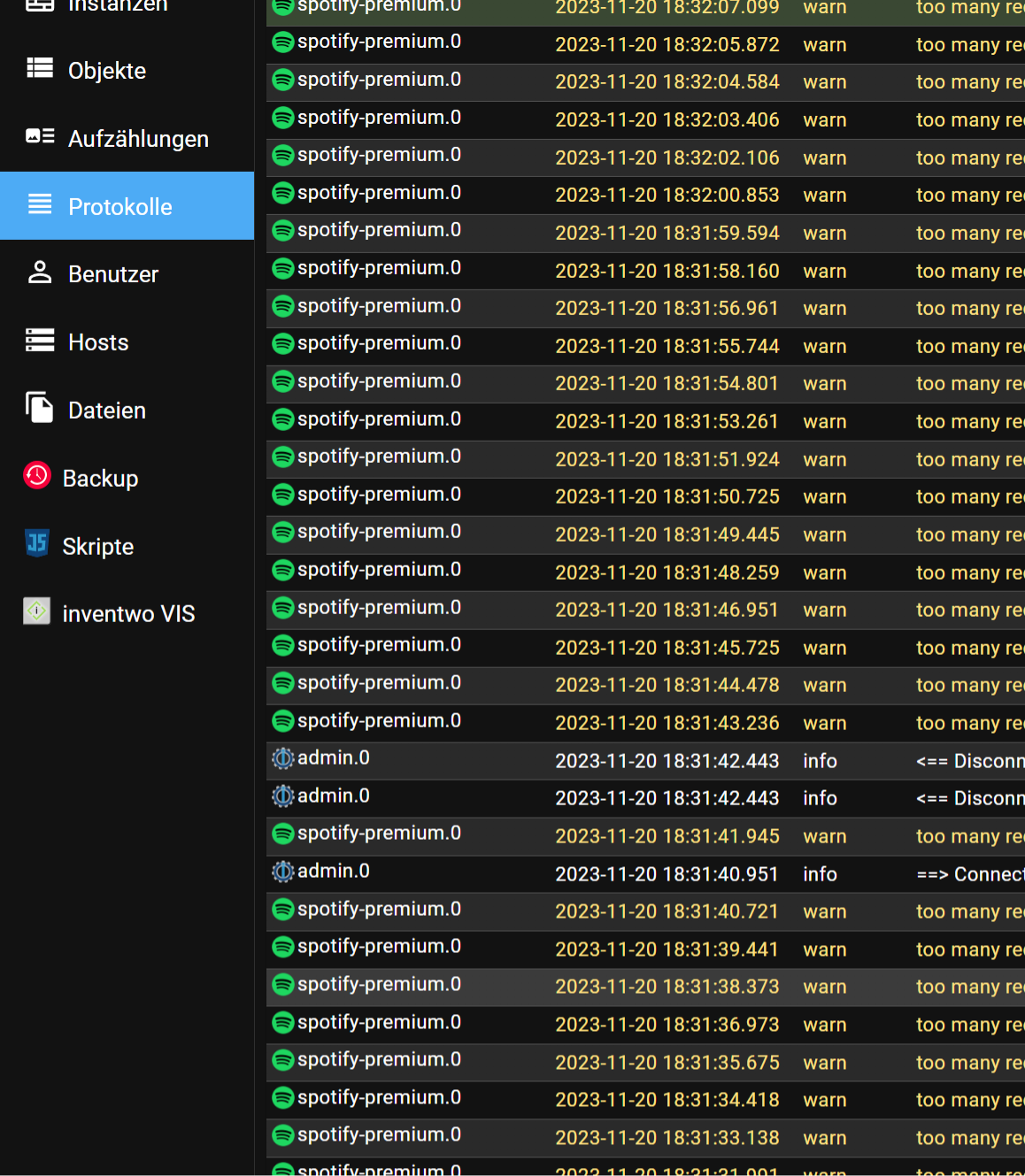Click timestamp 2023-11-20 18:31:48.259
The height and width of the screenshot is (1176, 1025).
[667, 573]
